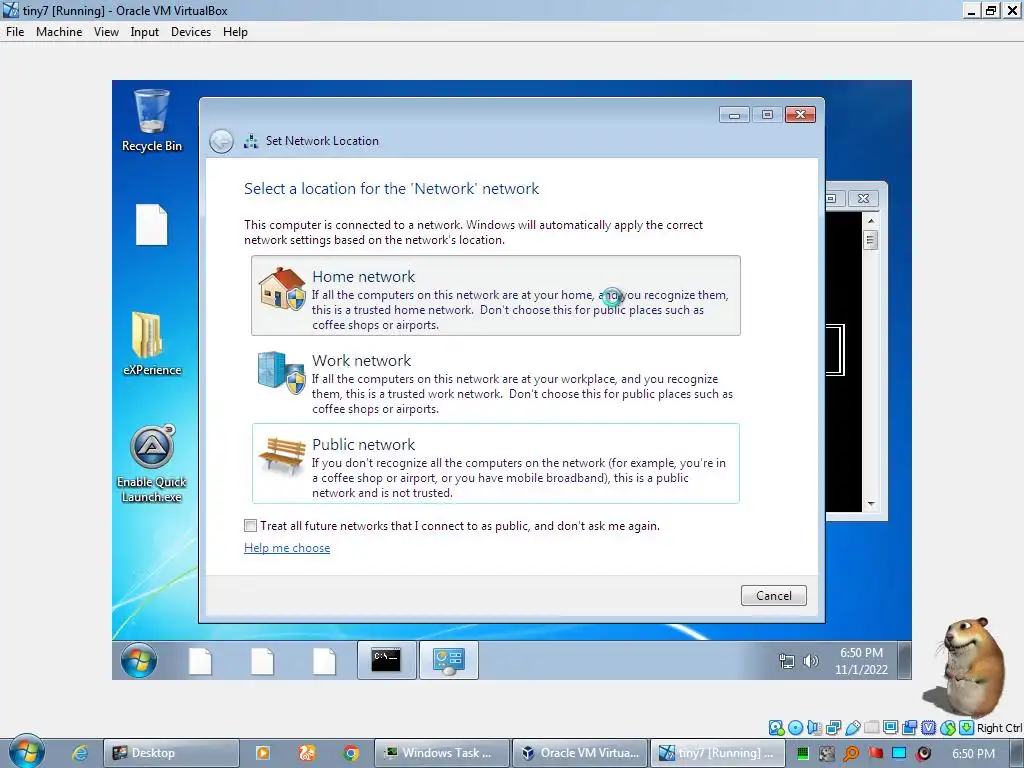Click VirtualBox mouse integration indicator
The height and width of the screenshot is (768, 1024).
(948, 728)
